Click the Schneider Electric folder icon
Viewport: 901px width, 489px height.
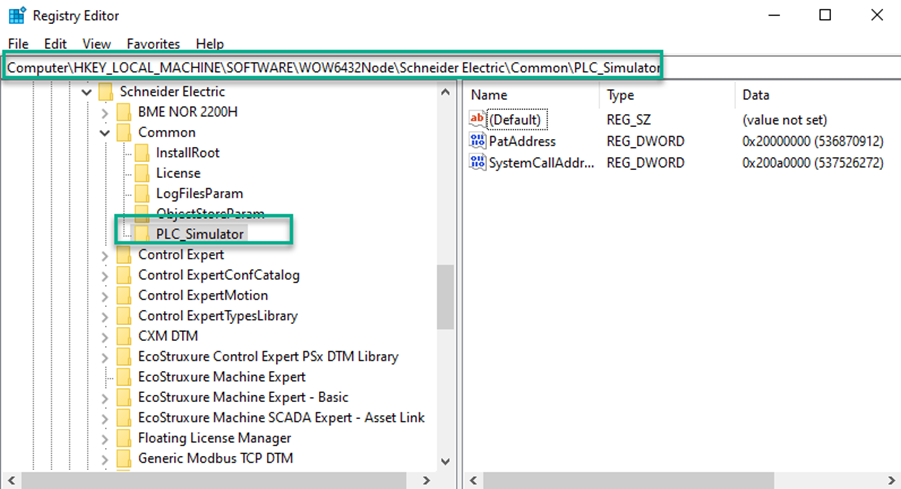click(x=105, y=92)
